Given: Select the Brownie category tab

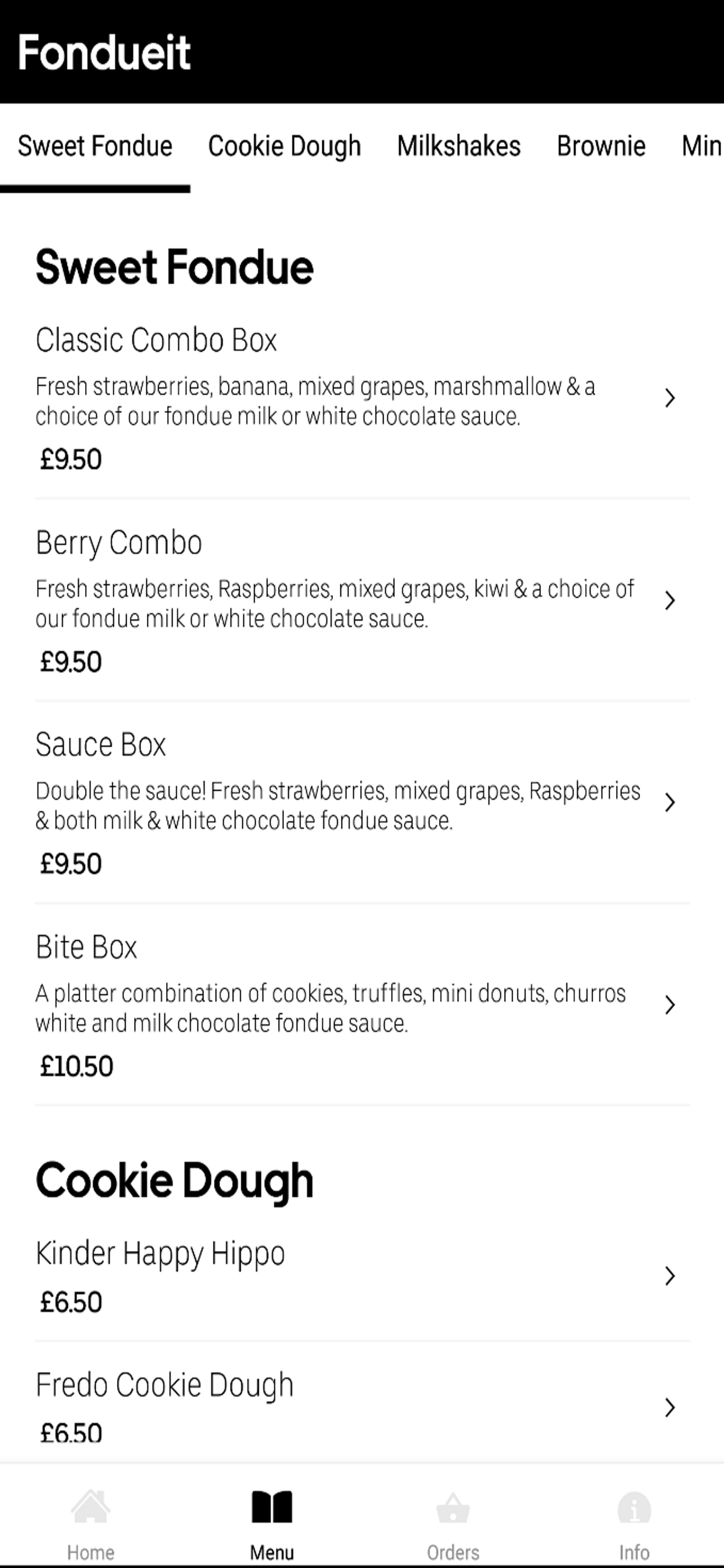Looking at the screenshot, I should 601,146.
